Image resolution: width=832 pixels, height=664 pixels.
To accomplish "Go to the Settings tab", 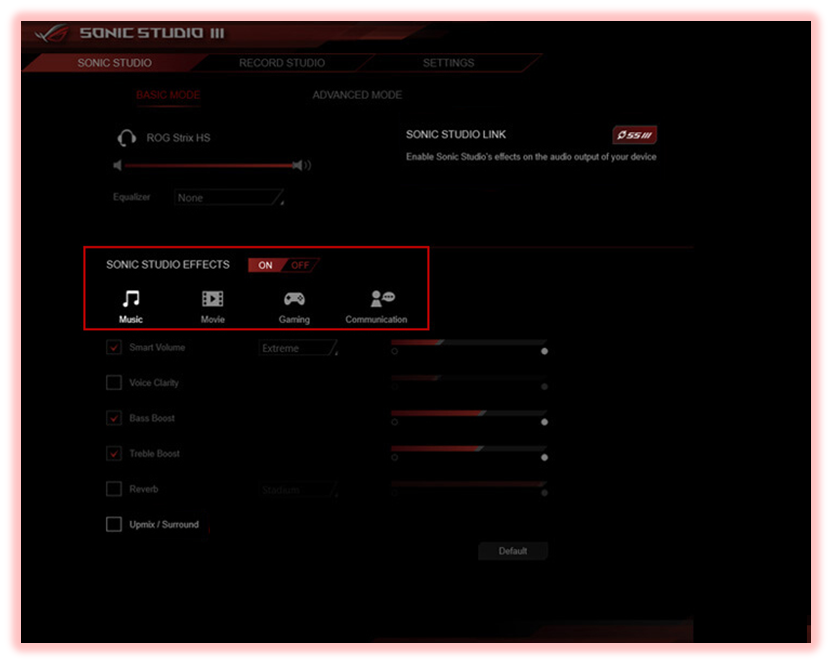I will click(x=448, y=63).
